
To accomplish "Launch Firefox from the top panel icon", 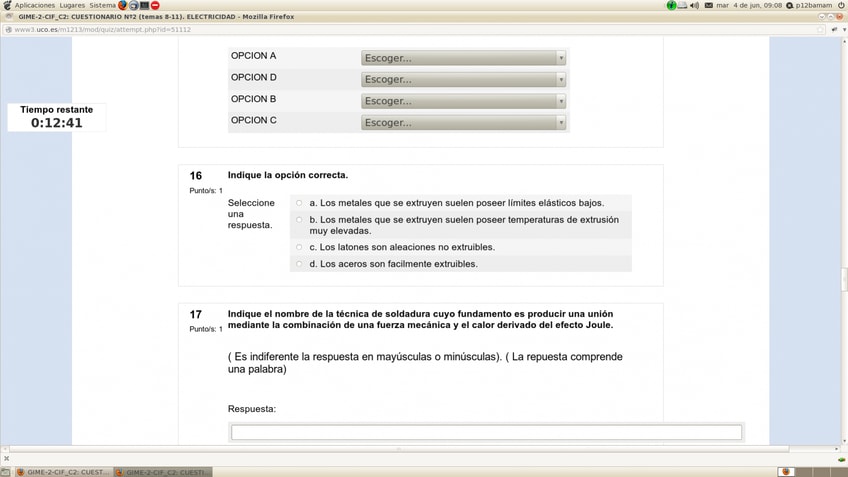I will (122, 5).
